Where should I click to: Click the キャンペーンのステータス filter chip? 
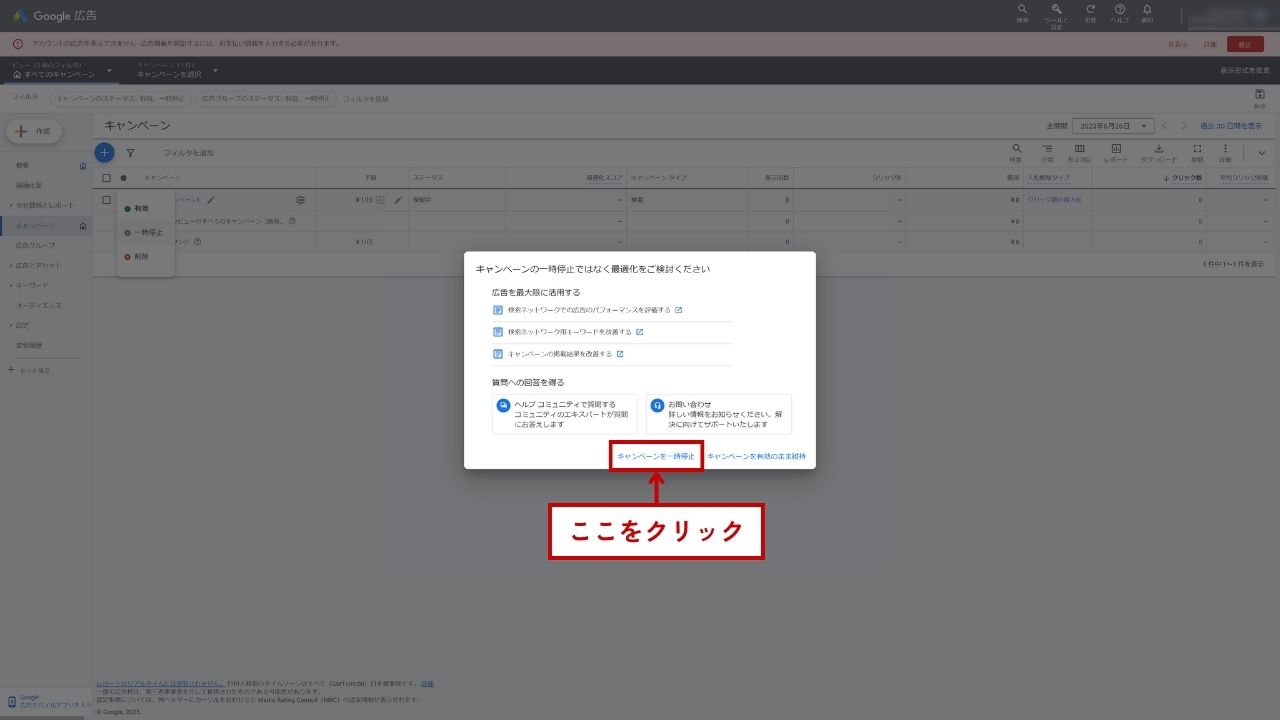tap(120, 98)
